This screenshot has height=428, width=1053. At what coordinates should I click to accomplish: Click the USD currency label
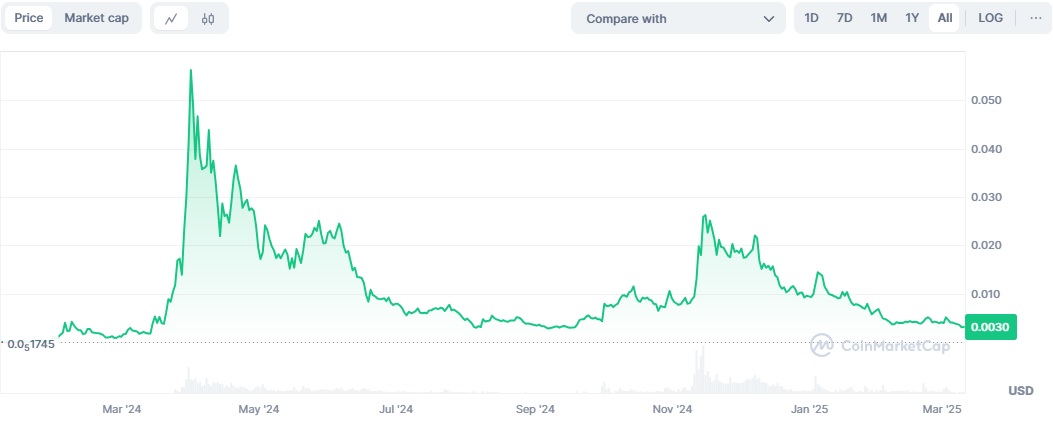click(x=1021, y=390)
